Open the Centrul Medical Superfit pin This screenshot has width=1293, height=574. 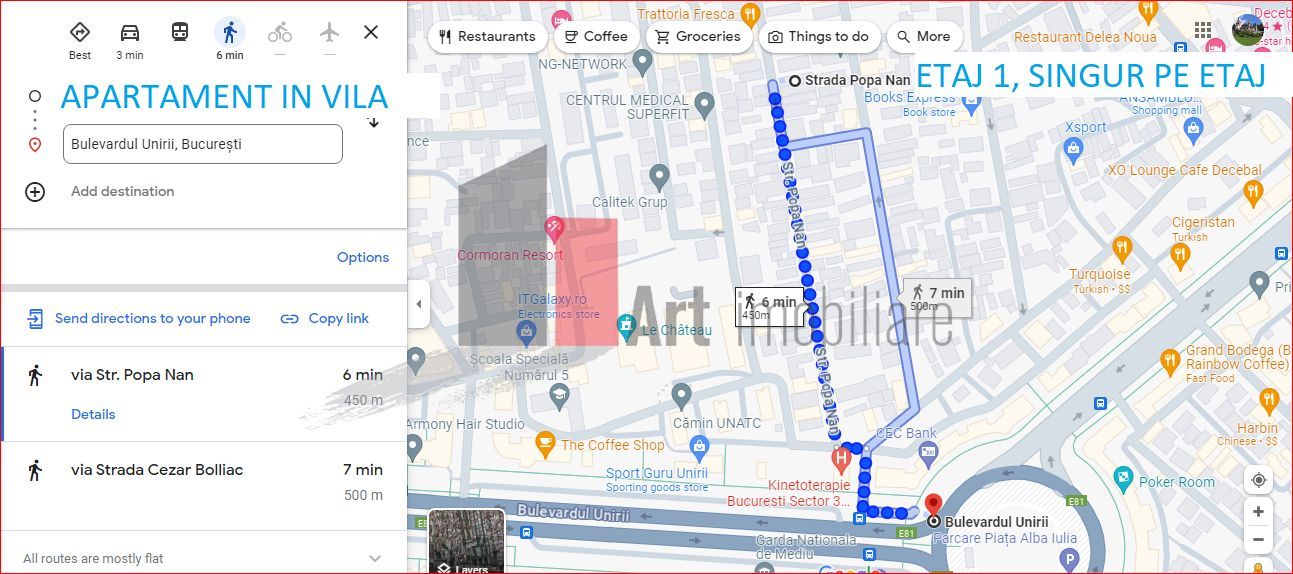[705, 105]
